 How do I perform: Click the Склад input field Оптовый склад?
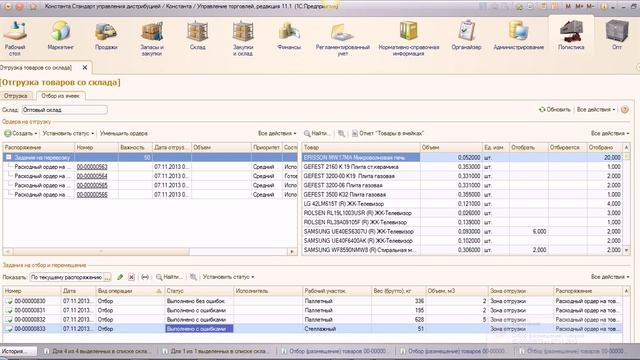coord(64,110)
